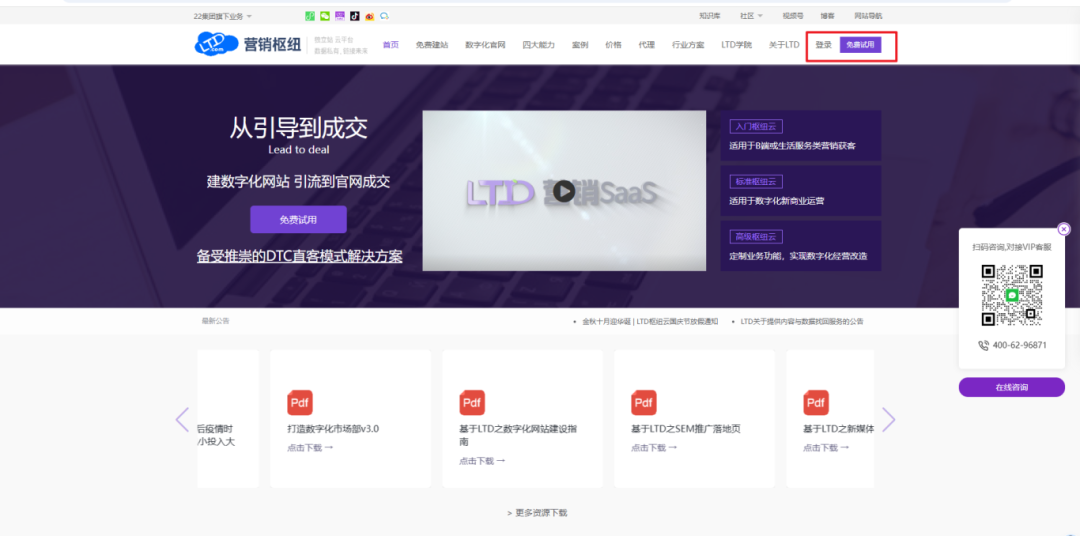
Task: Click the 免费试用 button in the hero banner
Action: click(x=298, y=219)
